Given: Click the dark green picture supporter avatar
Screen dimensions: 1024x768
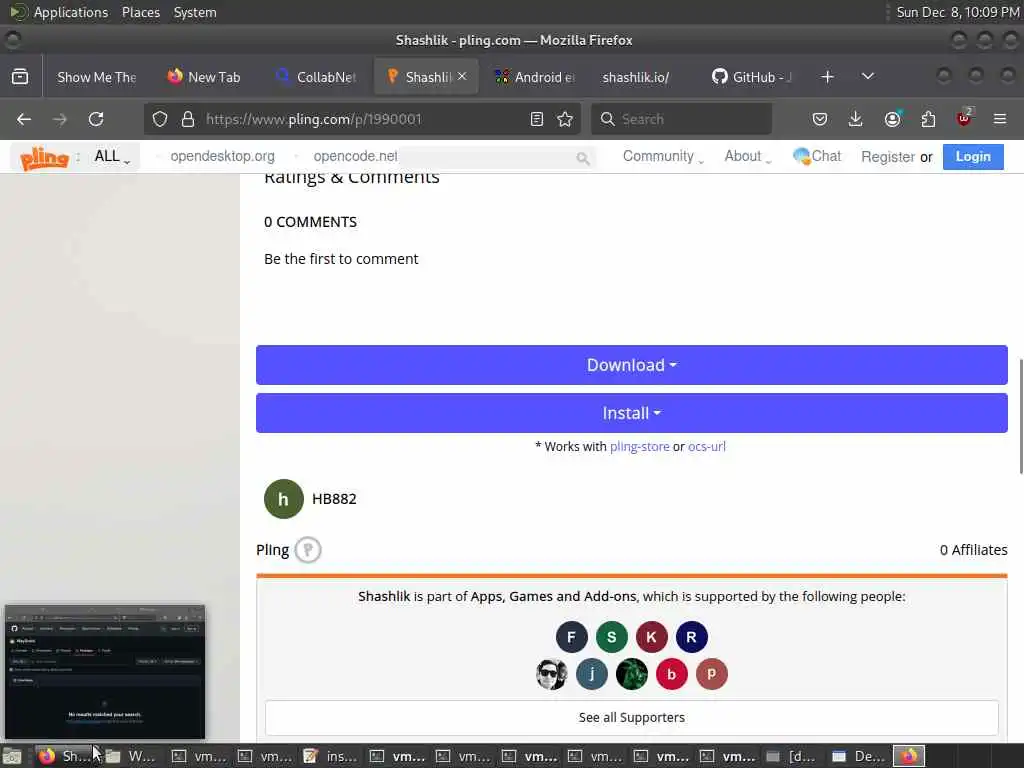Looking at the screenshot, I should (x=632, y=674).
